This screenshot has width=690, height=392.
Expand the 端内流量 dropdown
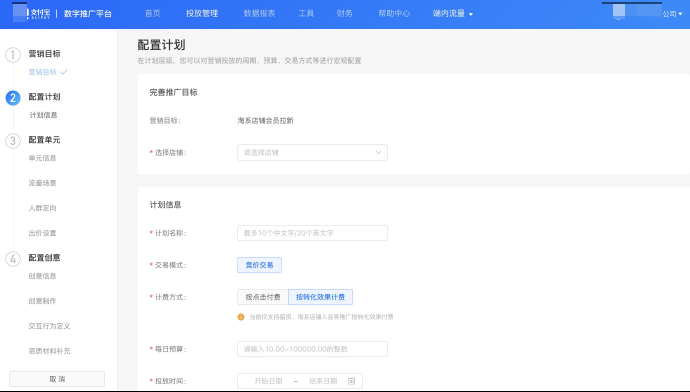point(453,14)
